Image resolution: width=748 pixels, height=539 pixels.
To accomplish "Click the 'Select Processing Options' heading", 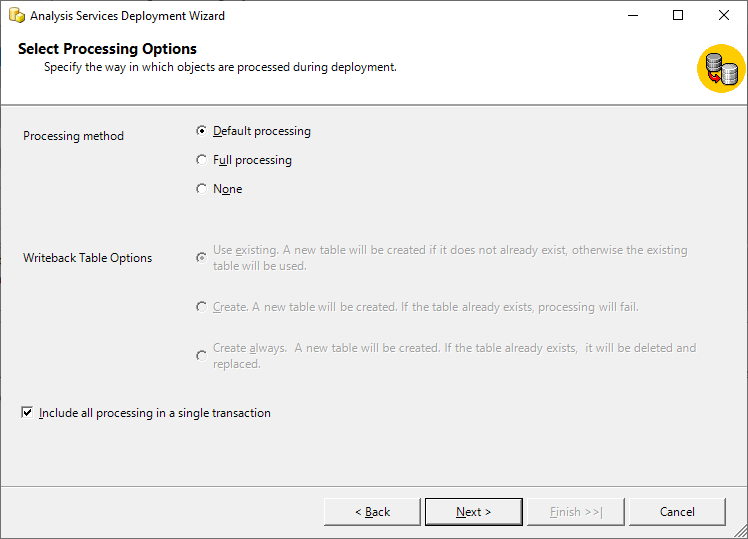I will 107,49.
